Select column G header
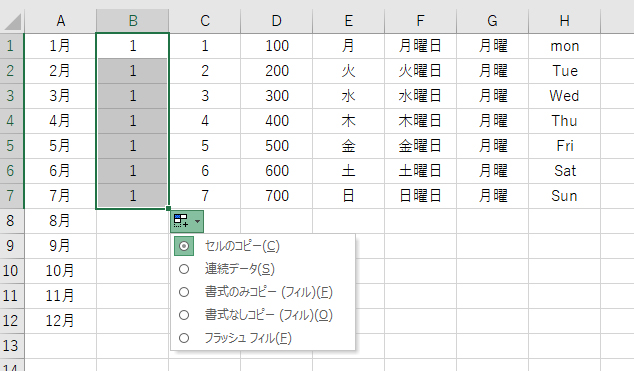Image resolution: width=634 pixels, height=371 pixels. click(492, 21)
